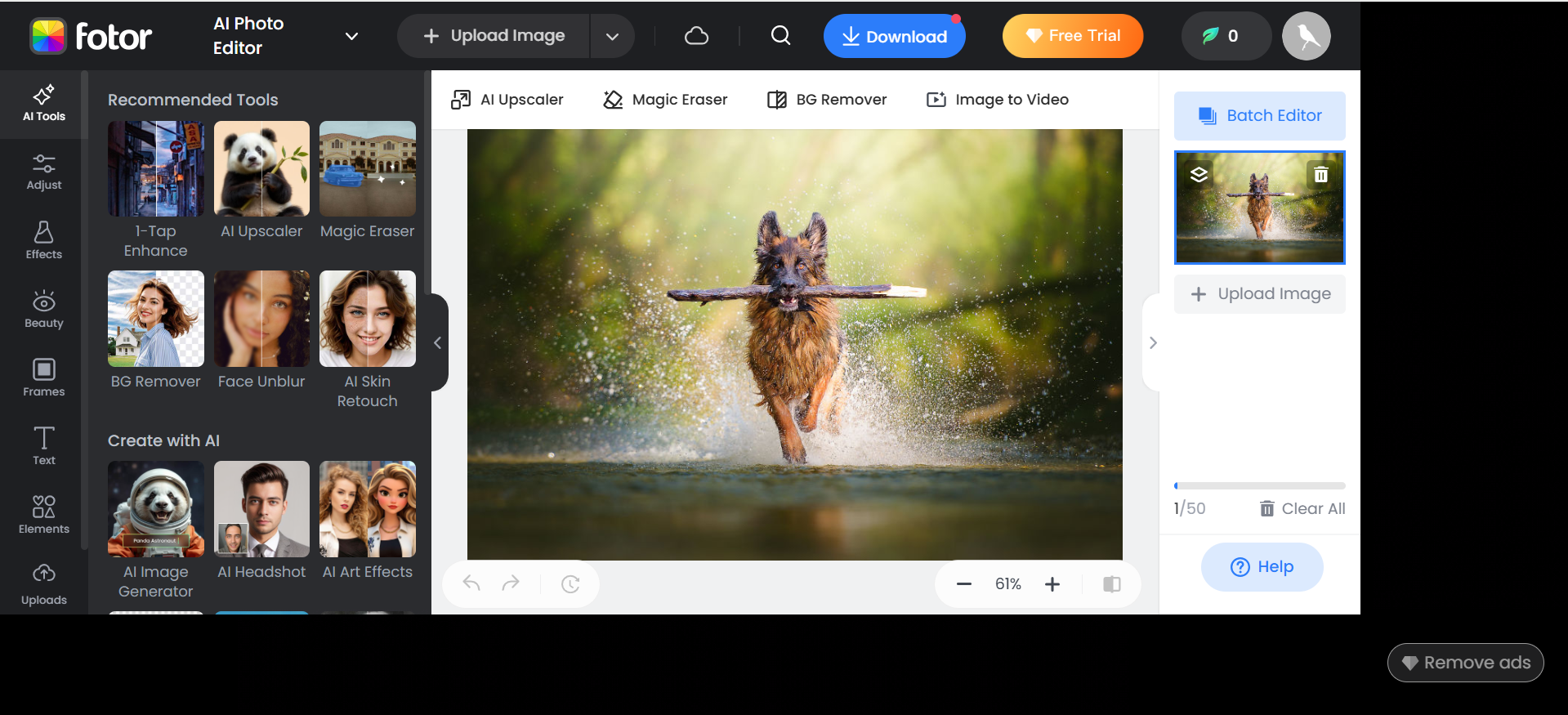
Task: Choose the 1-Tap Enhance tool thumbnail
Action: 156,169
